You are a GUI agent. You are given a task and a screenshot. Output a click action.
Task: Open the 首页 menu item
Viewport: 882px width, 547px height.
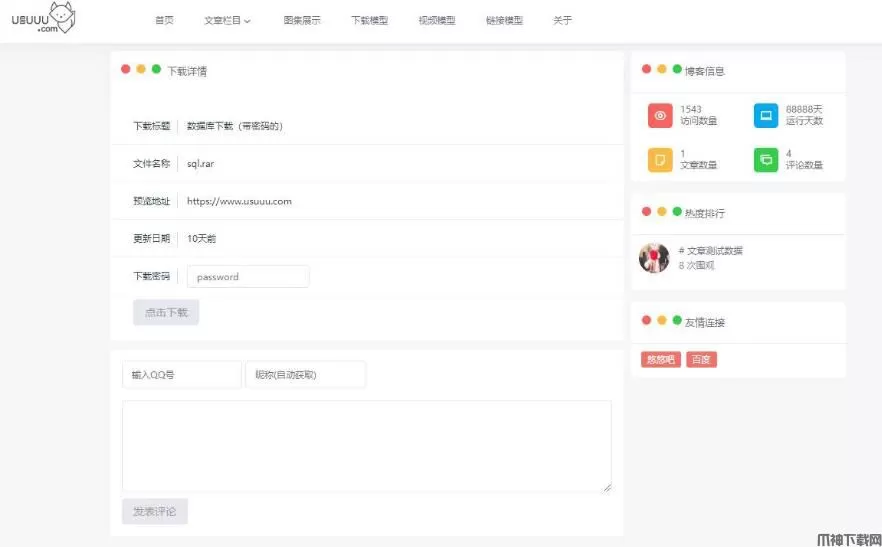click(164, 20)
